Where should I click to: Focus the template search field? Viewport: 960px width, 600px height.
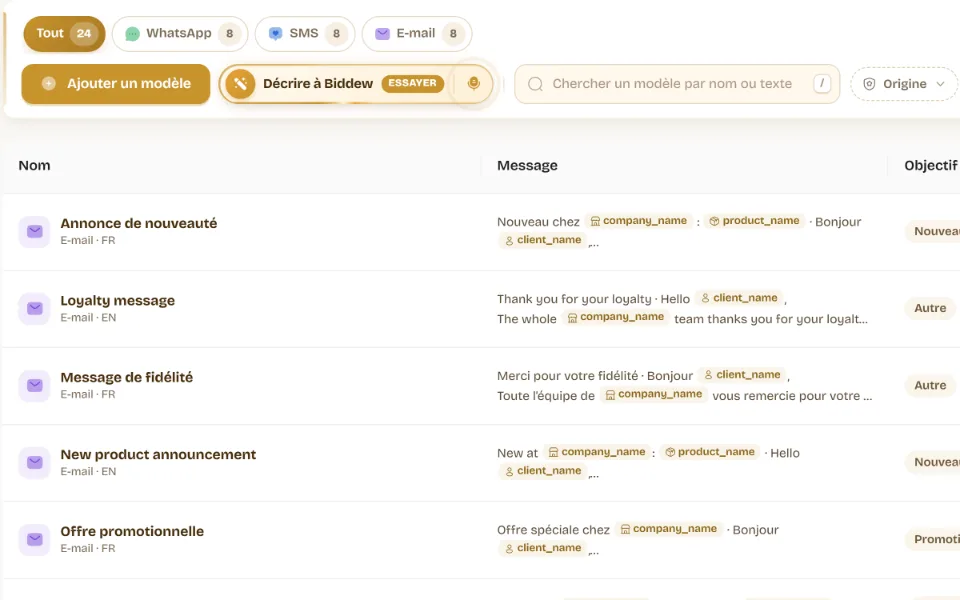[677, 84]
